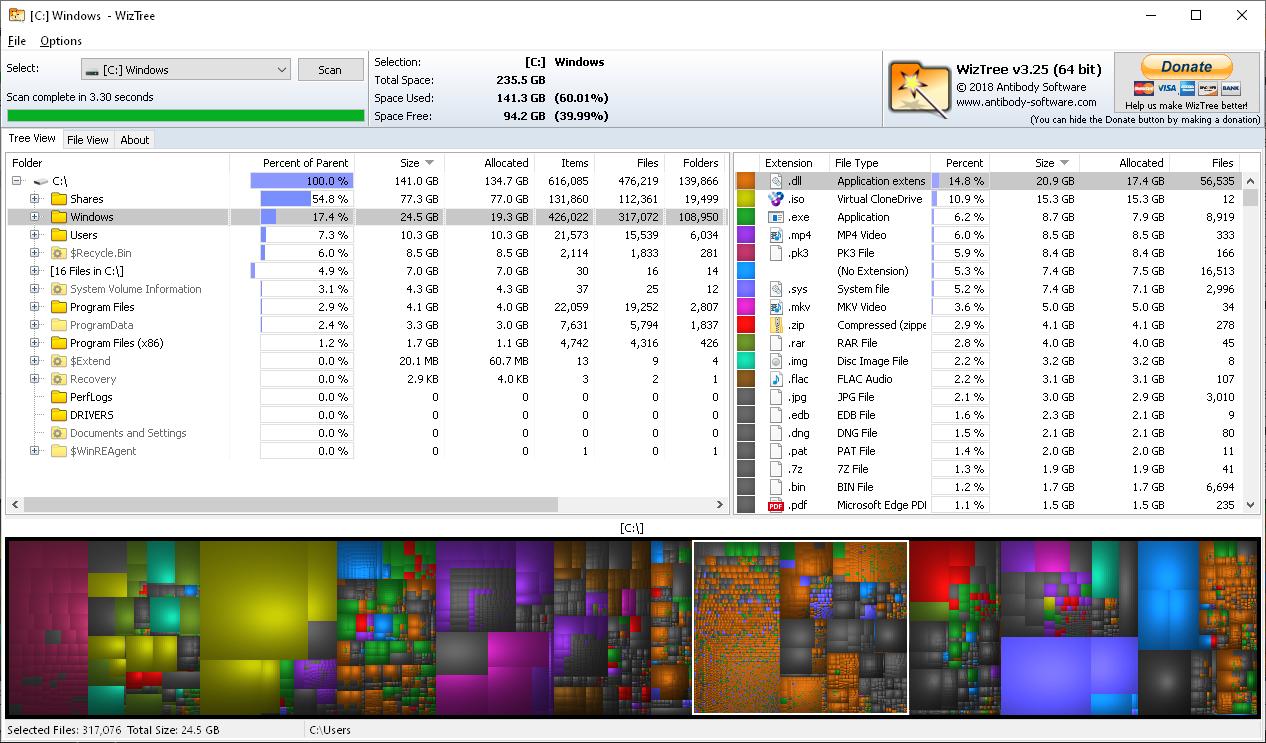Click the 56,535 files count for .dll

click(1215, 181)
